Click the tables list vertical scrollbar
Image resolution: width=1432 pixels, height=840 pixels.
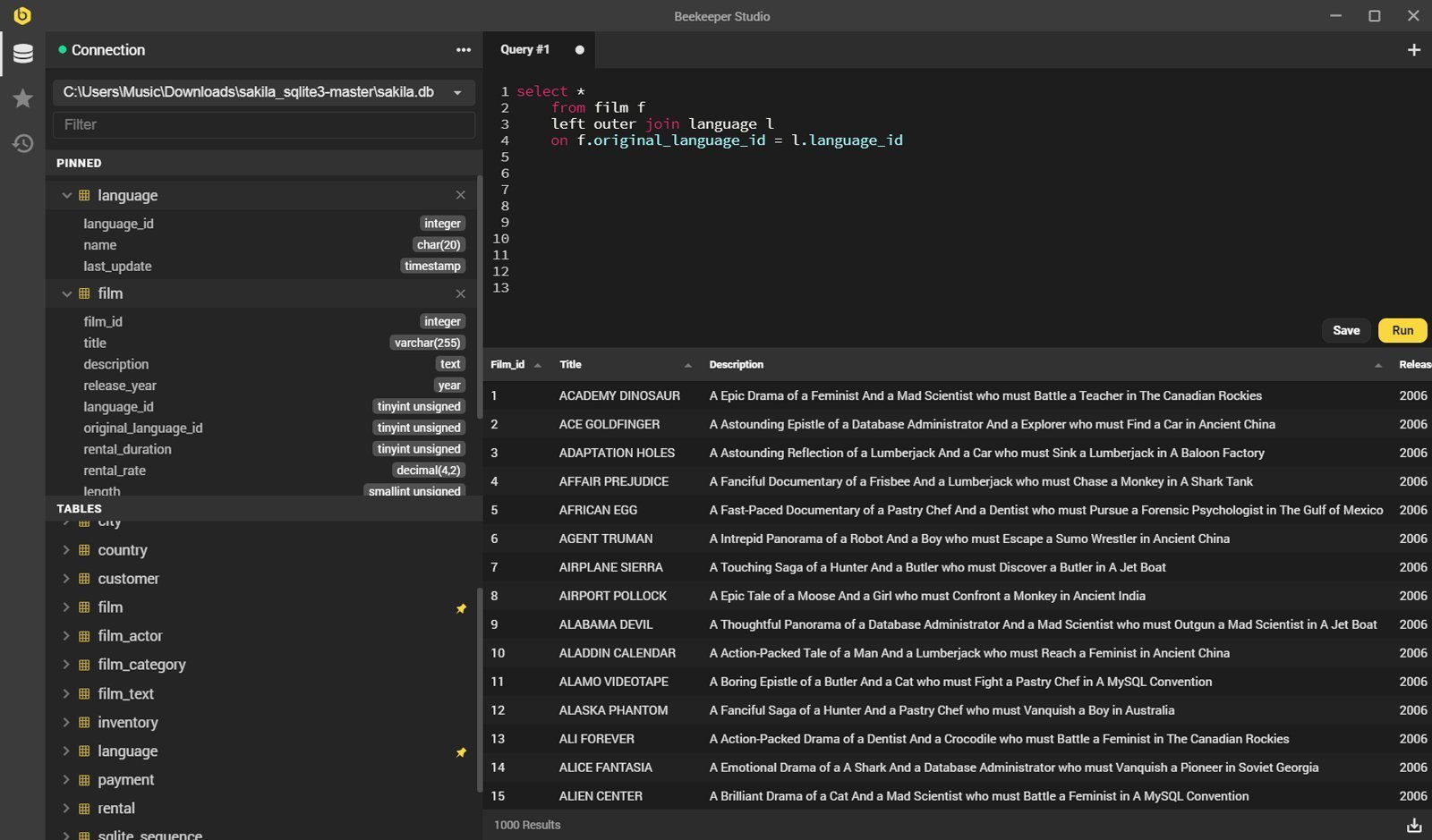[480, 689]
